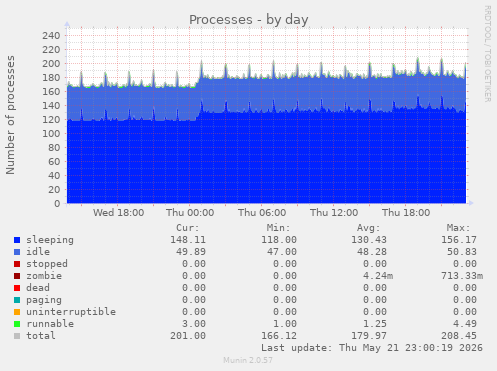Click runnable minimum value 1.00

click(x=285, y=324)
